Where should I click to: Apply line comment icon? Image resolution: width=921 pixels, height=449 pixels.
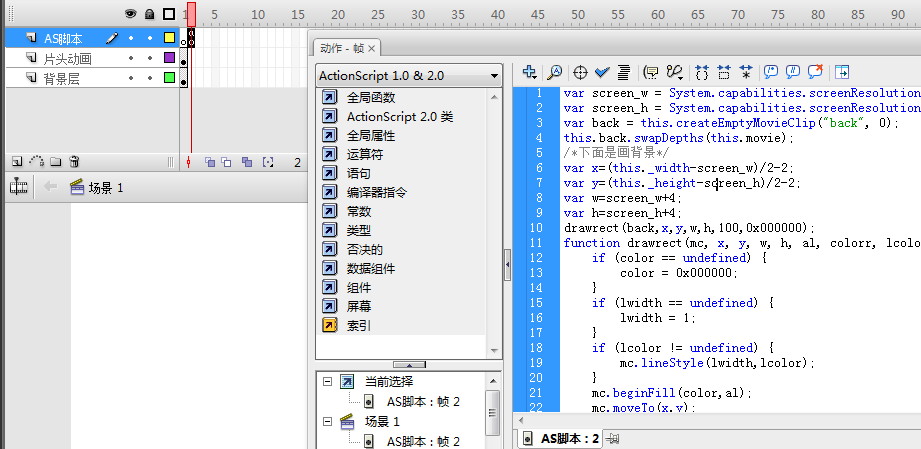click(793, 72)
